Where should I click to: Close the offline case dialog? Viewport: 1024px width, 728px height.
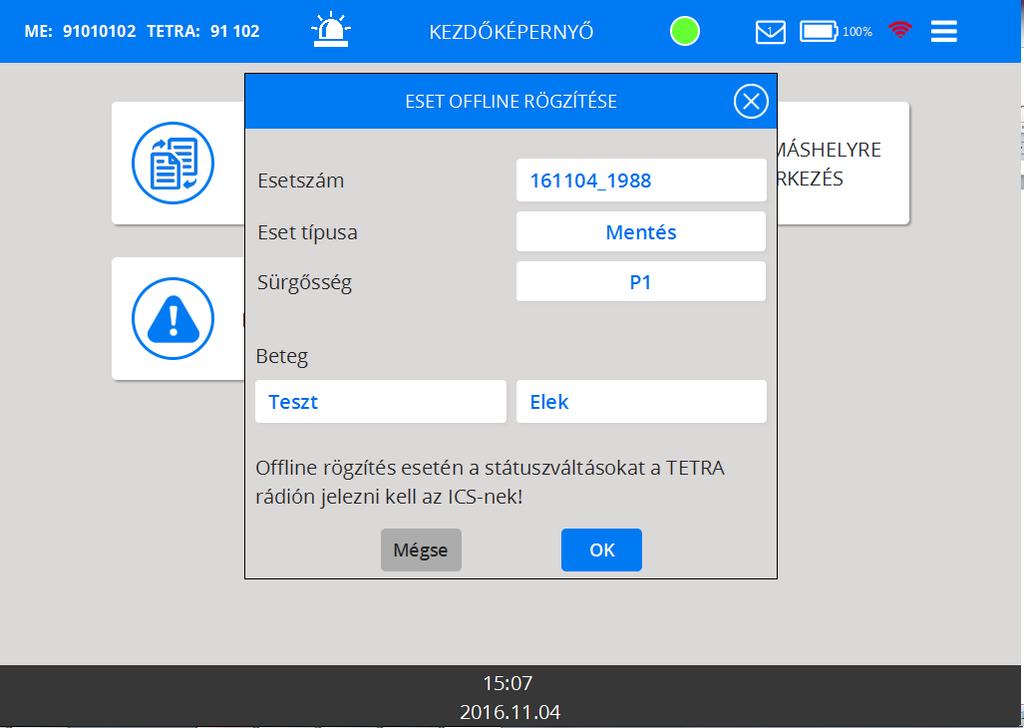[750, 101]
